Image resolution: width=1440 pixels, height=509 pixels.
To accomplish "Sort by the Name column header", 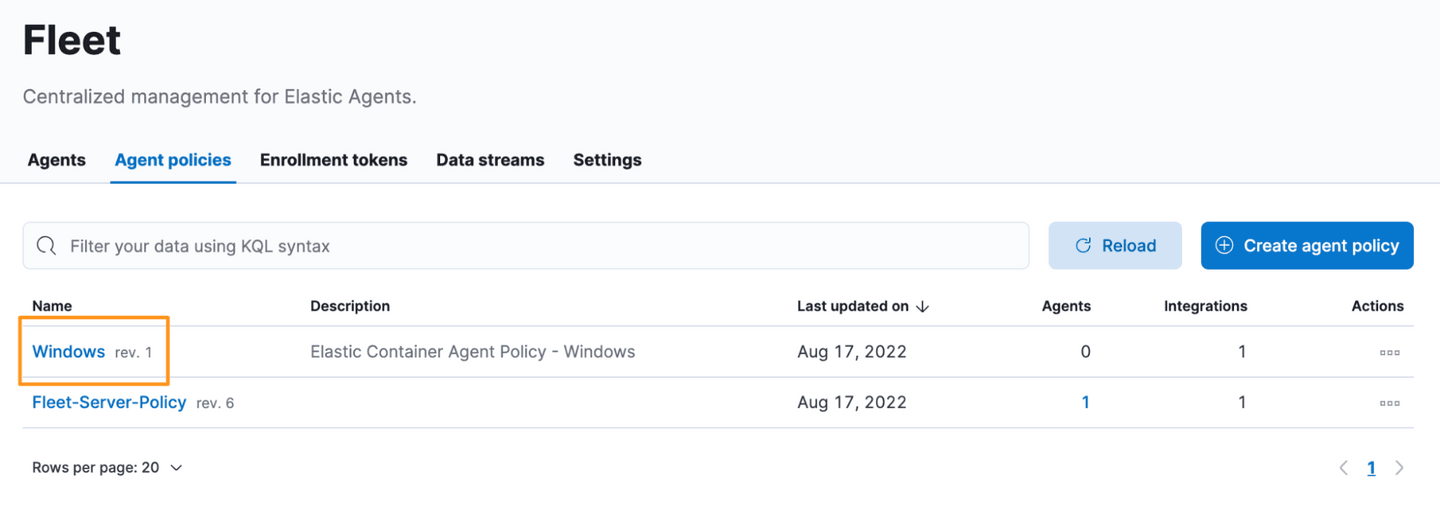I will (x=52, y=306).
